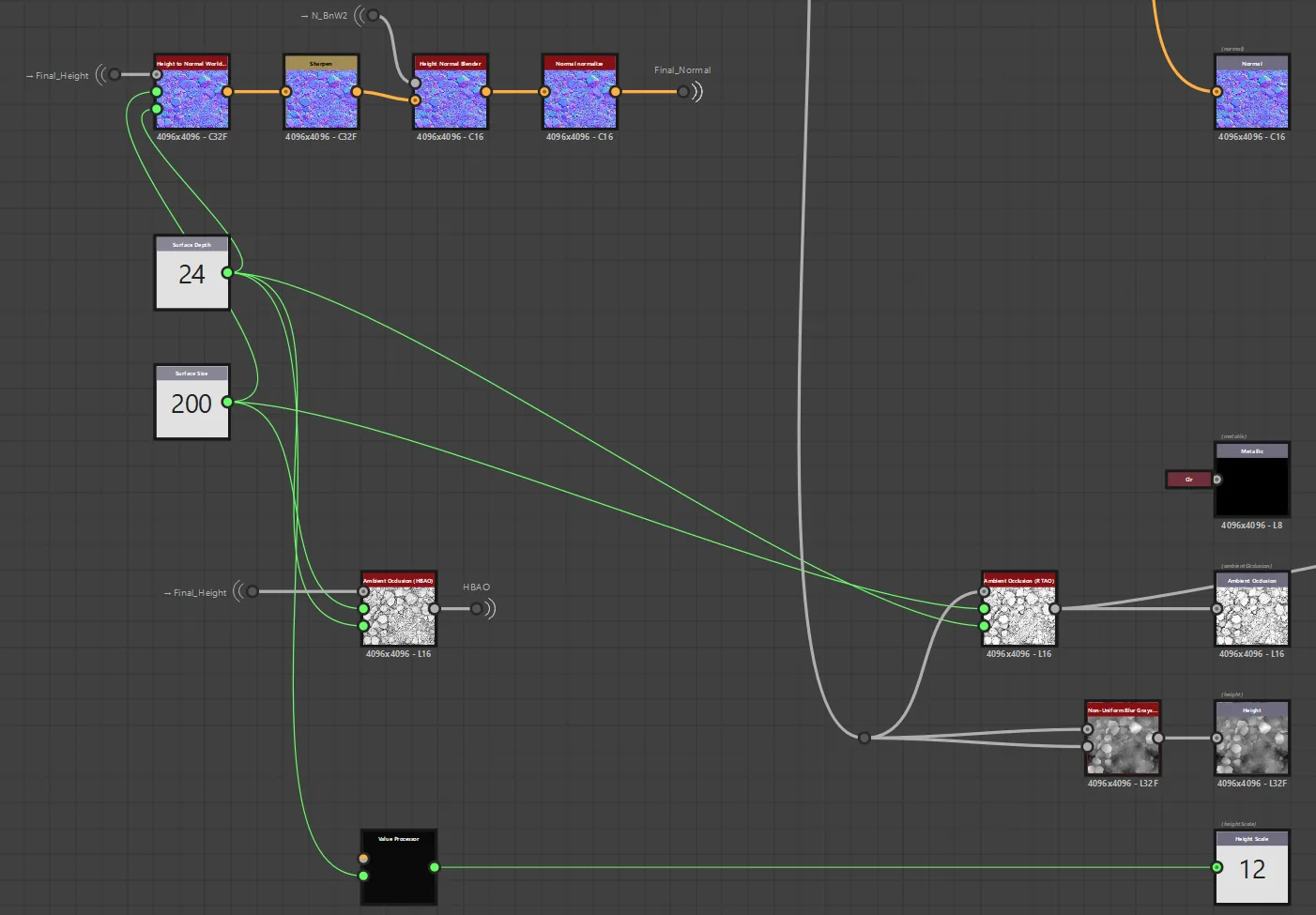Click the N_BnW2 portal receiver icon
This screenshot has width=1316, height=915.
coord(368,16)
